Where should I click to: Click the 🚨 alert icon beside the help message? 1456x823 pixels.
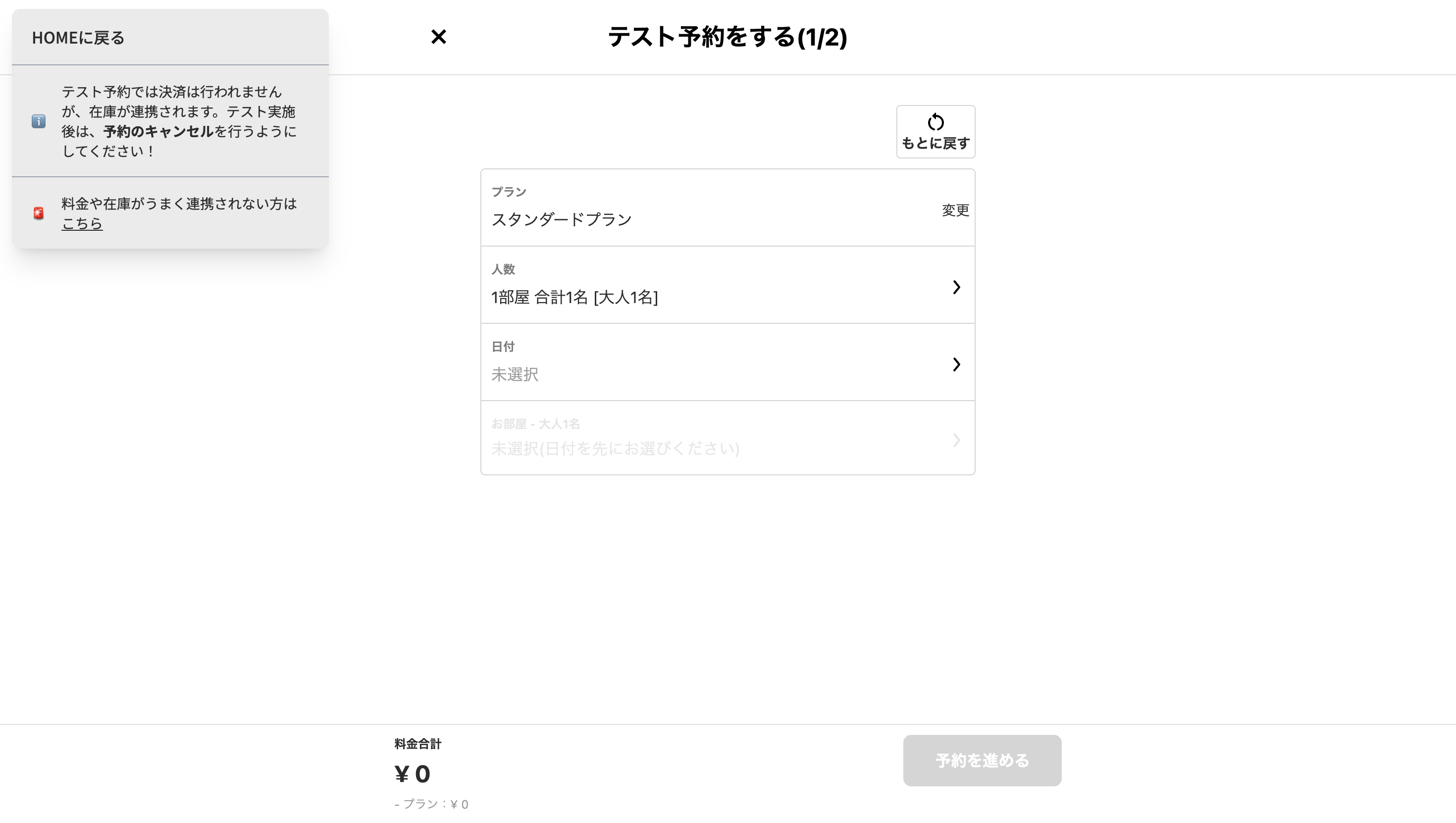tap(38, 213)
